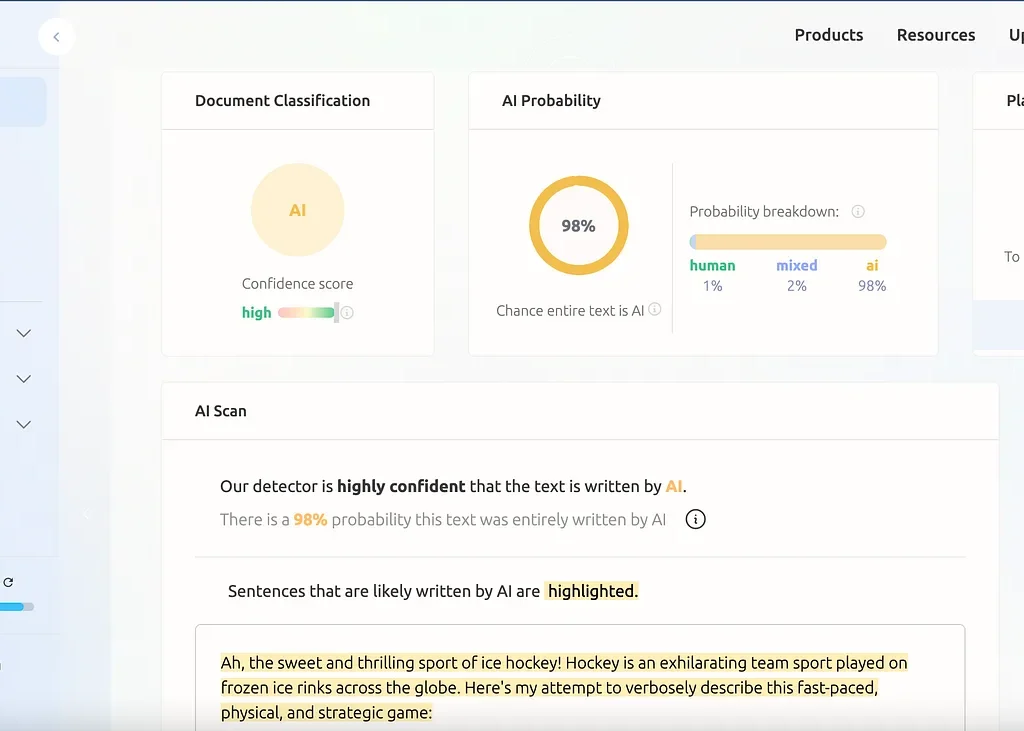The image size is (1024, 731).
Task: Click the probability breakdown bar
Action: click(x=788, y=242)
